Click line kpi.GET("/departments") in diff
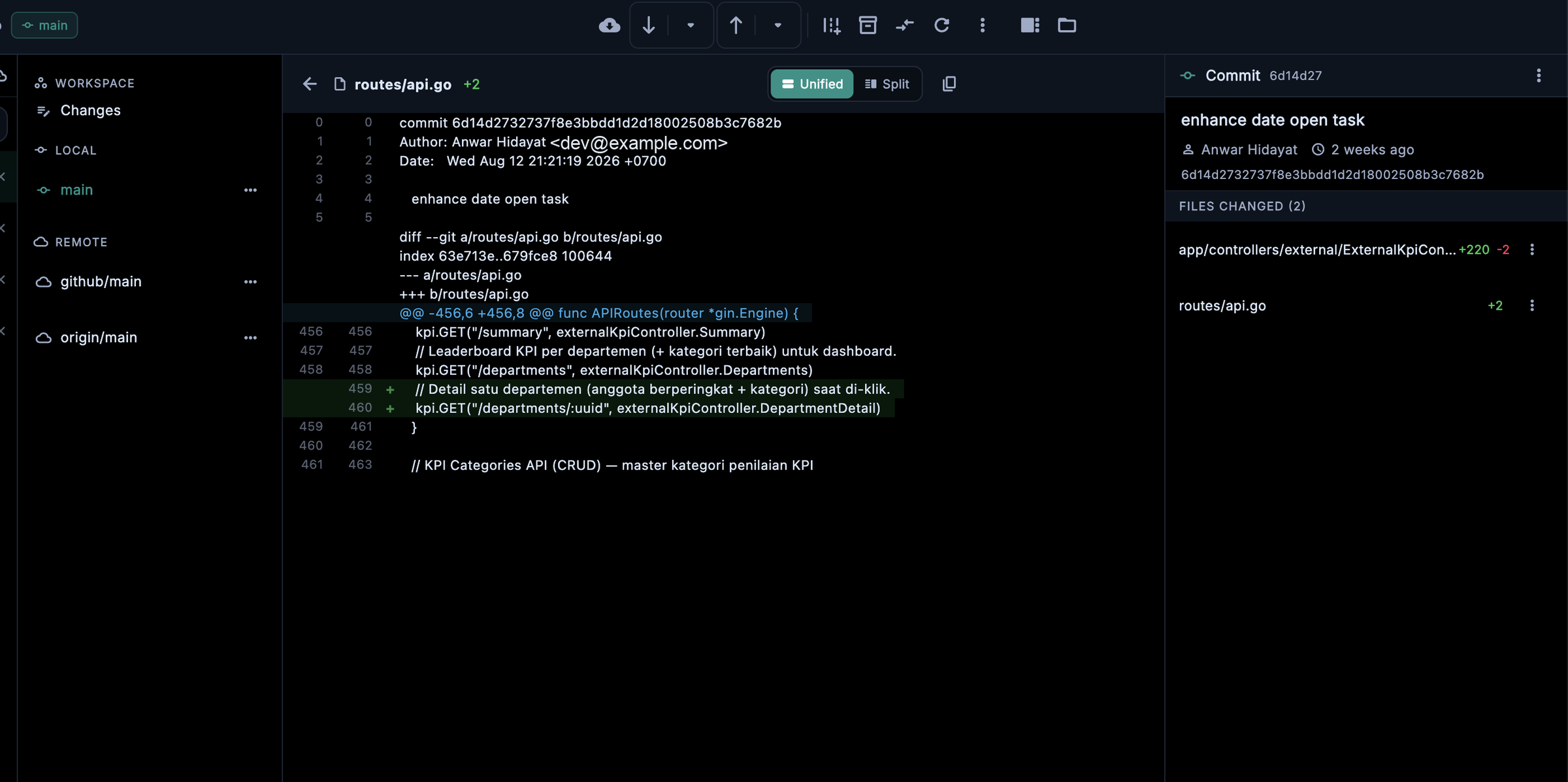Screen dimensions: 1568x782 coord(614,370)
